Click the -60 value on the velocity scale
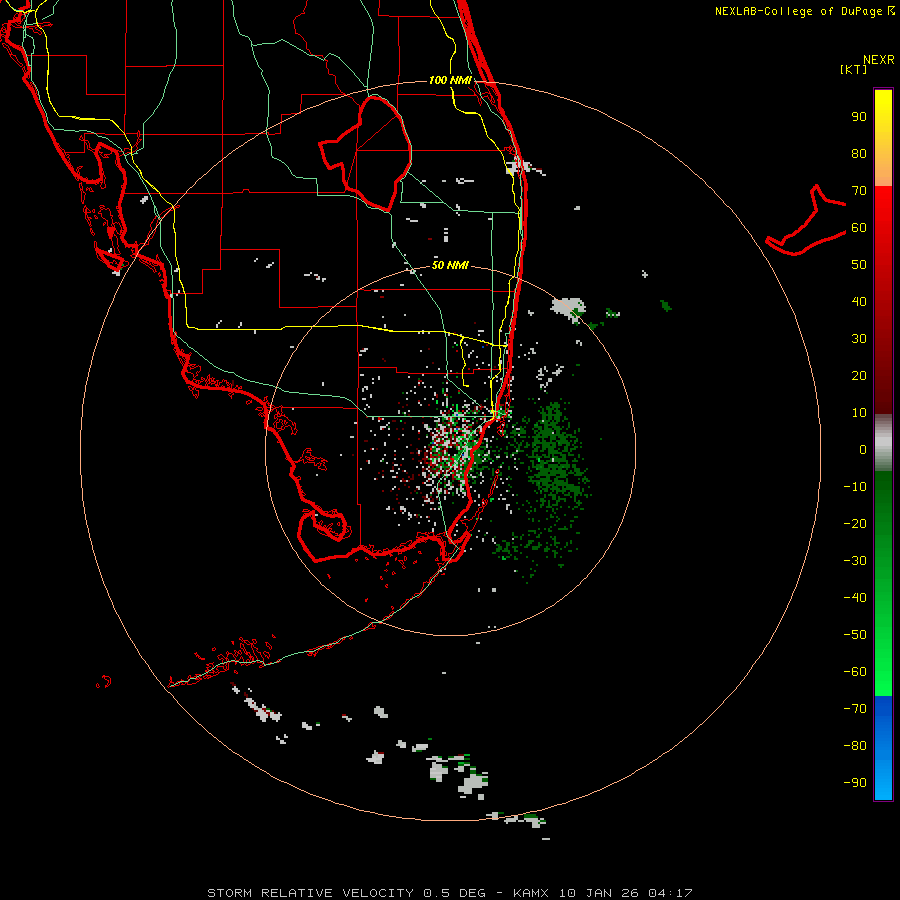The width and height of the screenshot is (900, 900). point(855,672)
